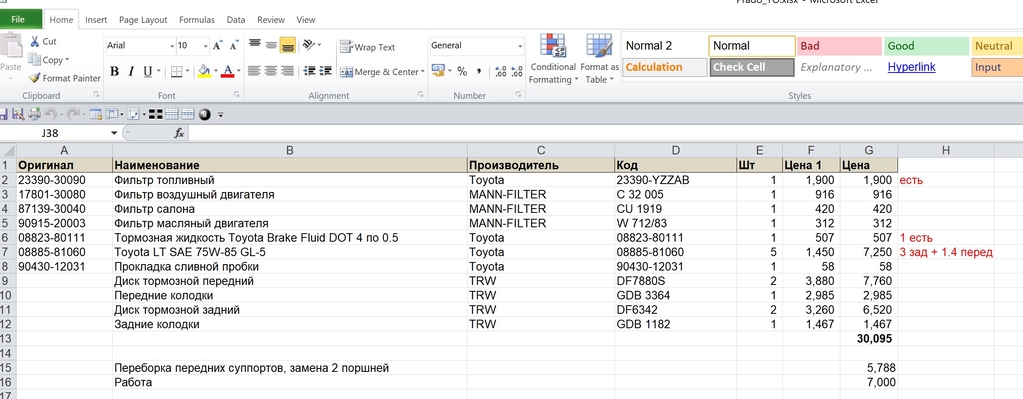The height and width of the screenshot is (399, 1023).
Task: Switch to the Data tab
Action: pyautogui.click(x=236, y=20)
